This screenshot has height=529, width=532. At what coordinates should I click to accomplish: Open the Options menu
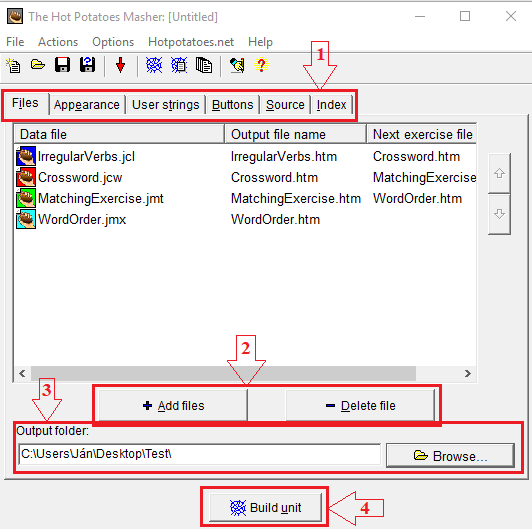pyautogui.click(x=113, y=42)
